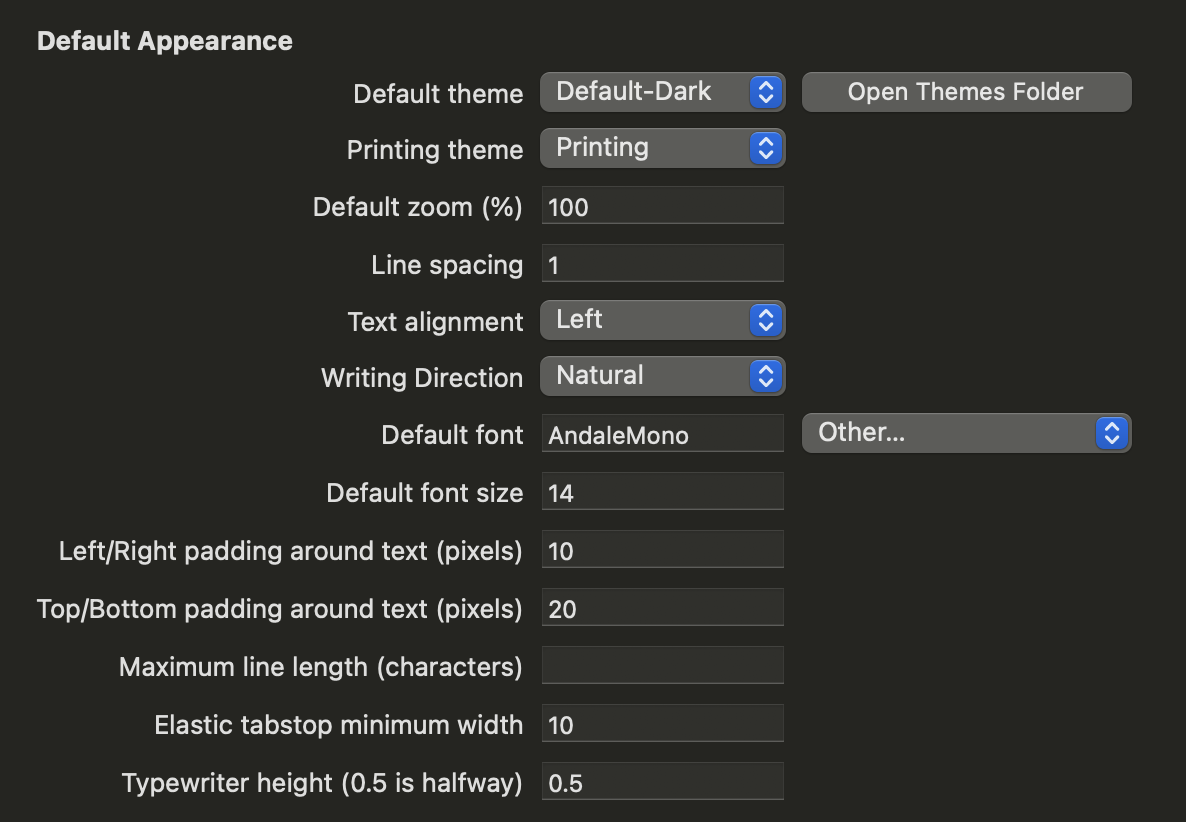Click the Typewriter height input field
The height and width of the screenshot is (822, 1186).
662,783
